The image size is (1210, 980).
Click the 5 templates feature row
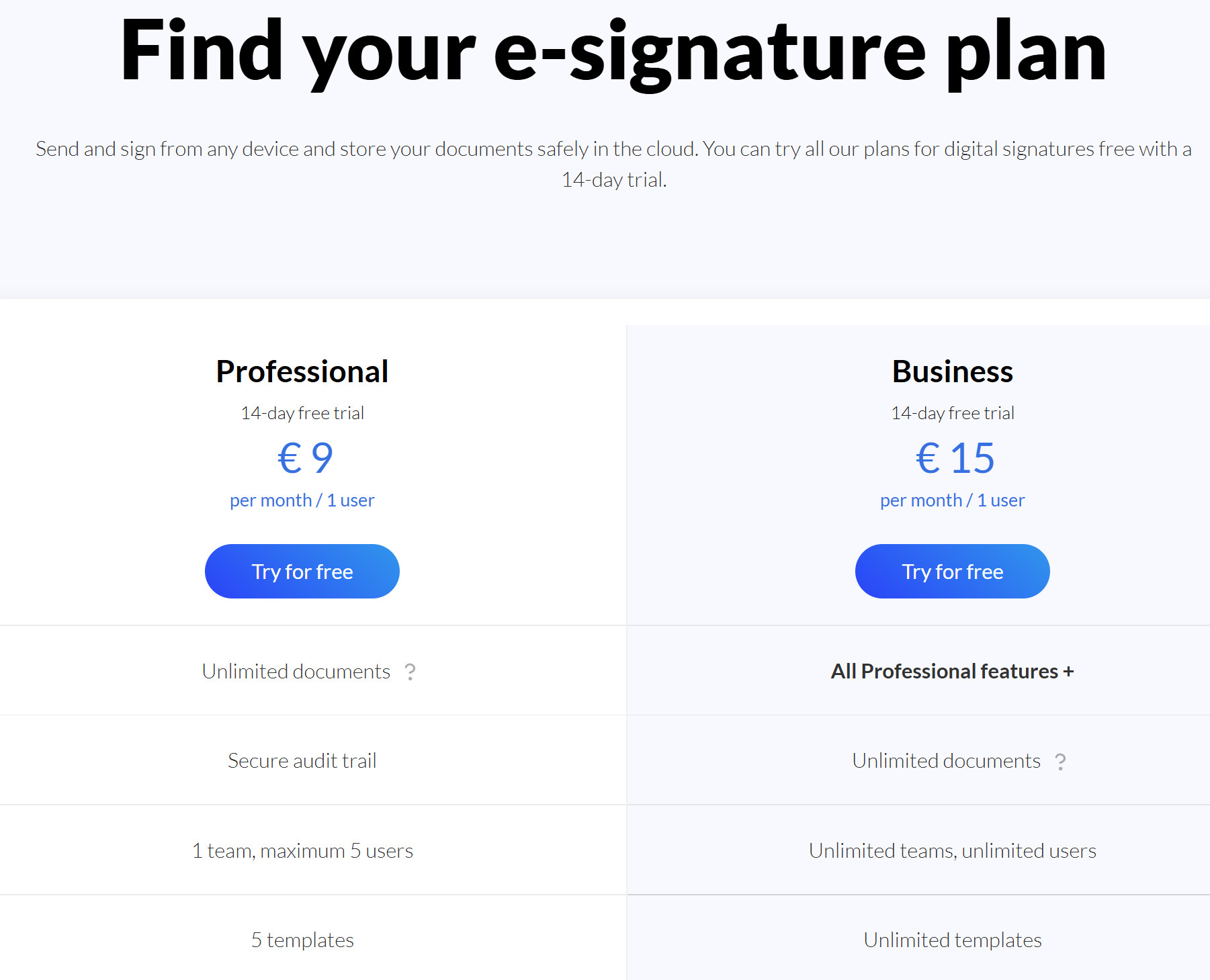[302, 940]
